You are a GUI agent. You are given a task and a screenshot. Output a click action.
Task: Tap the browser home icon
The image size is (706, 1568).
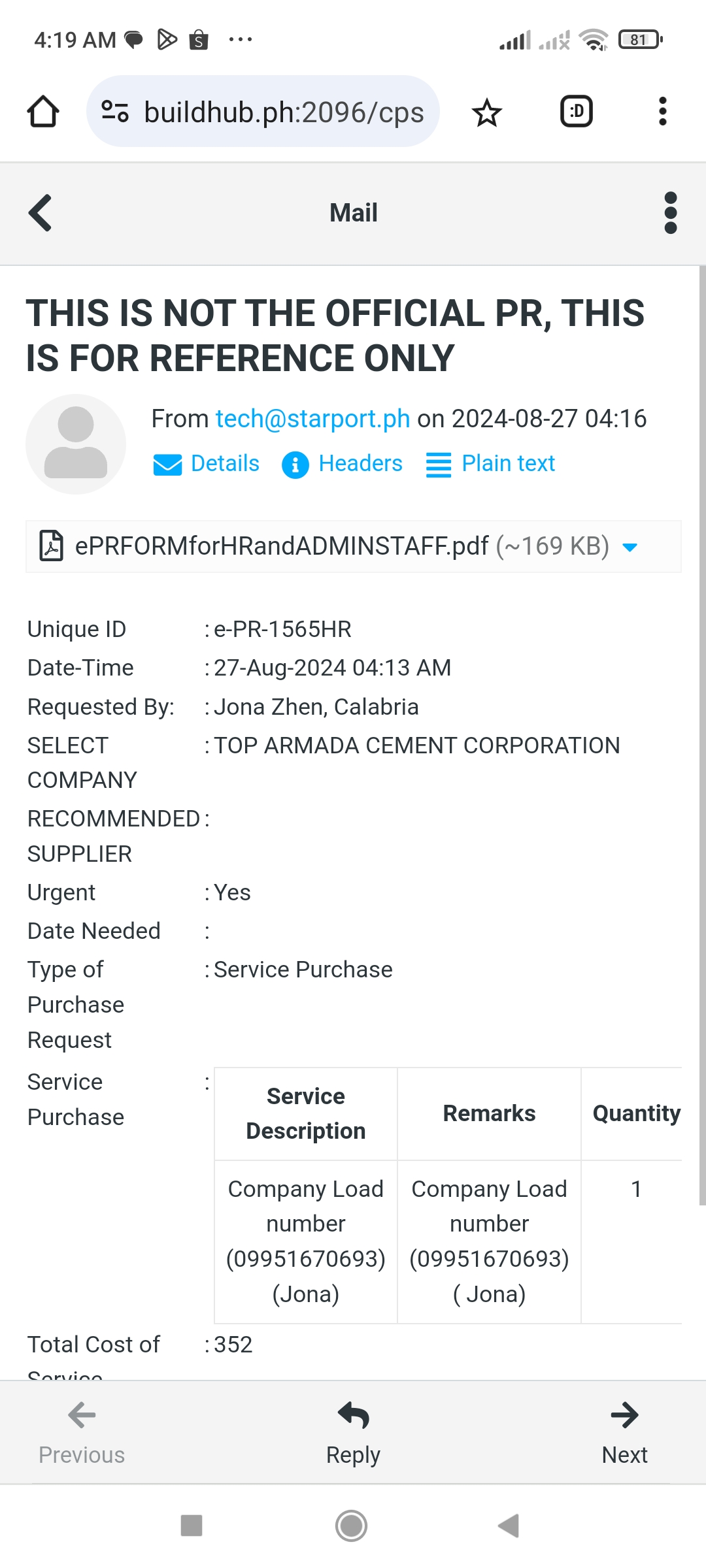pos(43,112)
